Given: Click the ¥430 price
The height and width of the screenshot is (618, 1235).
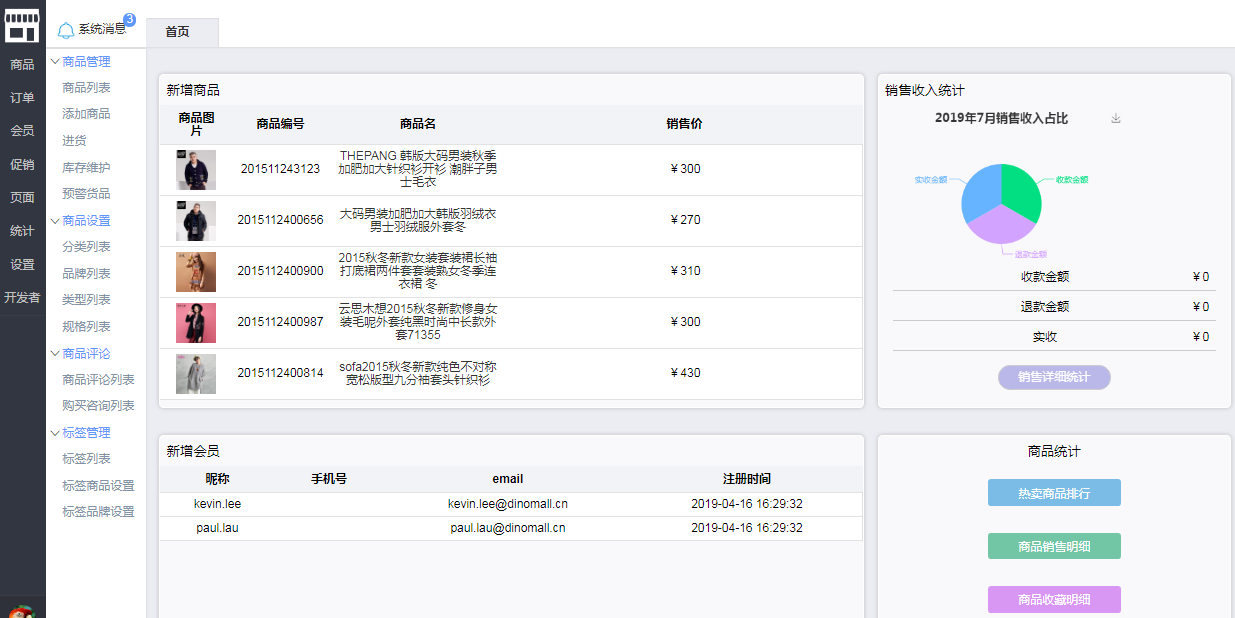Looking at the screenshot, I should [685, 373].
